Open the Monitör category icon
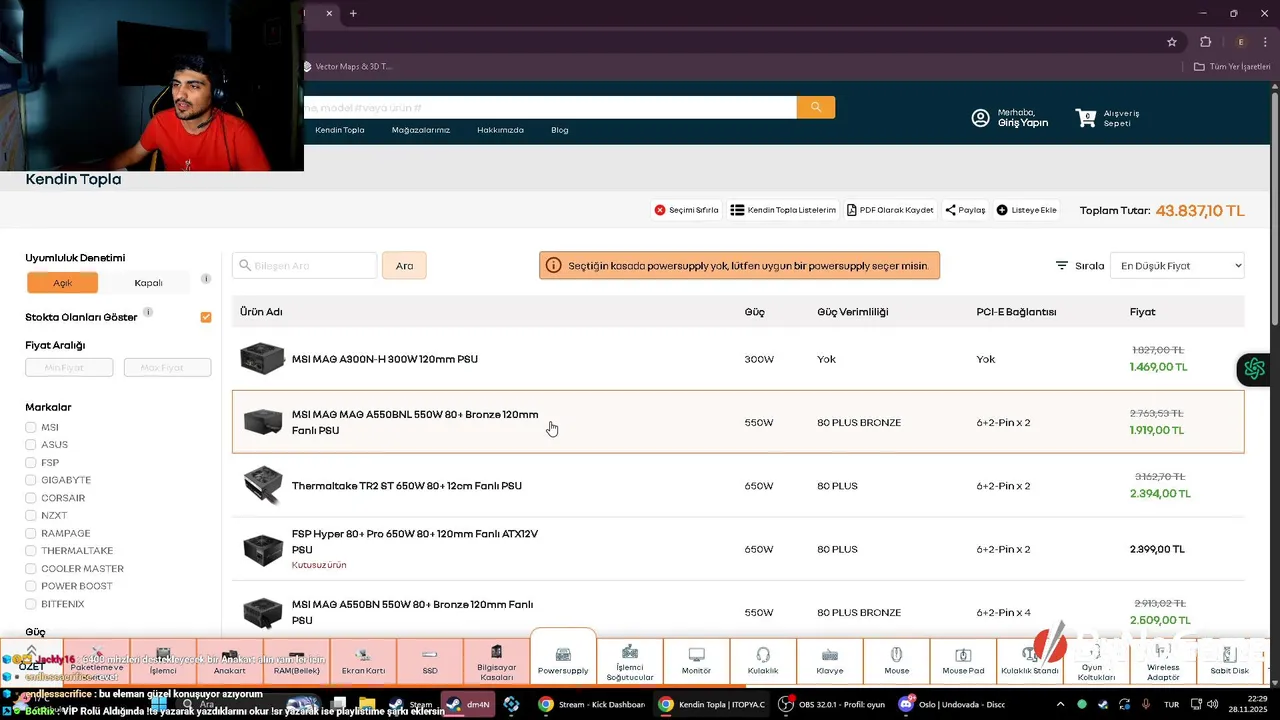1280x720 pixels. pos(697,655)
